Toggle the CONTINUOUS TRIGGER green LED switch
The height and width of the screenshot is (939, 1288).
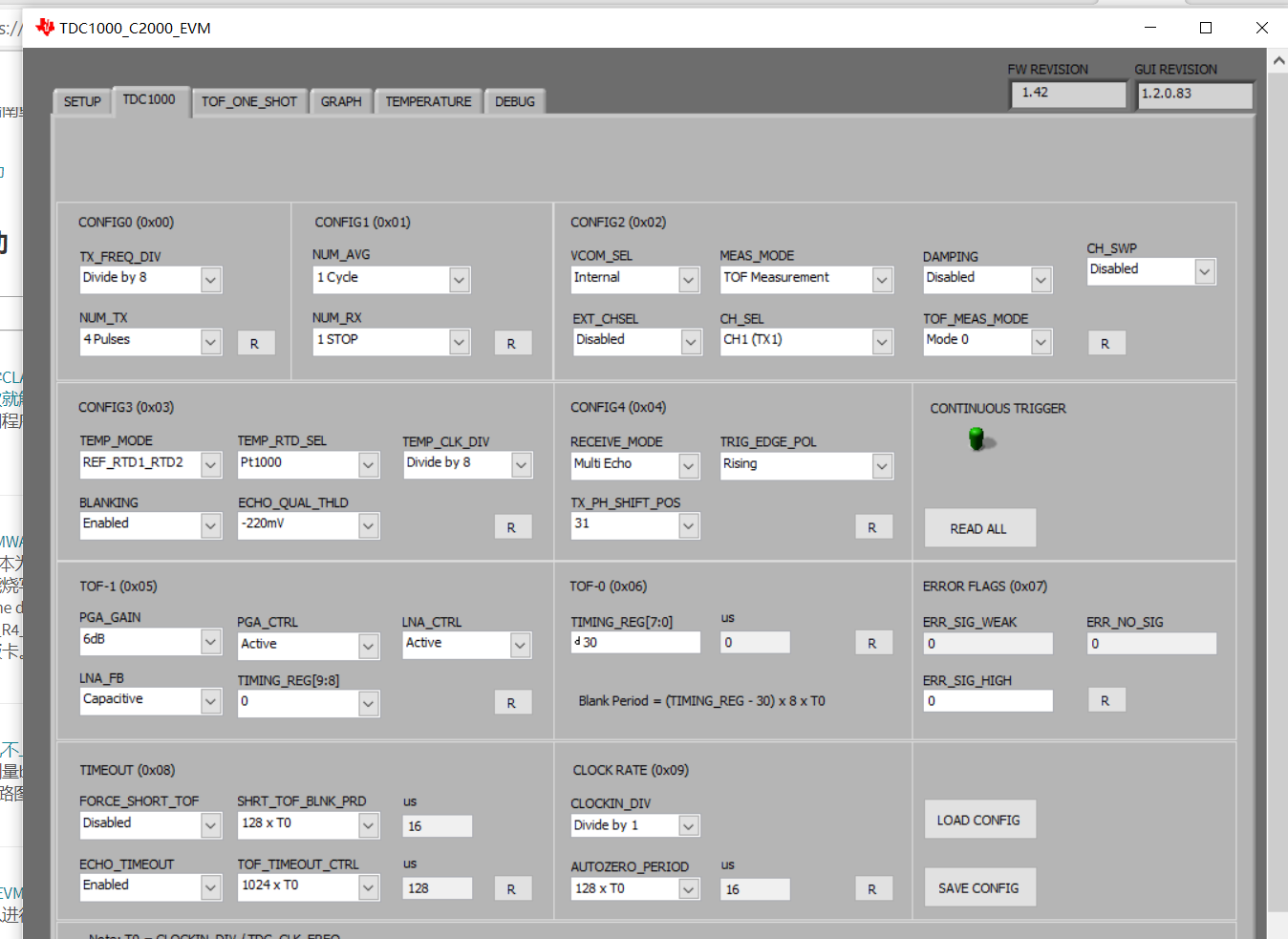[977, 439]
